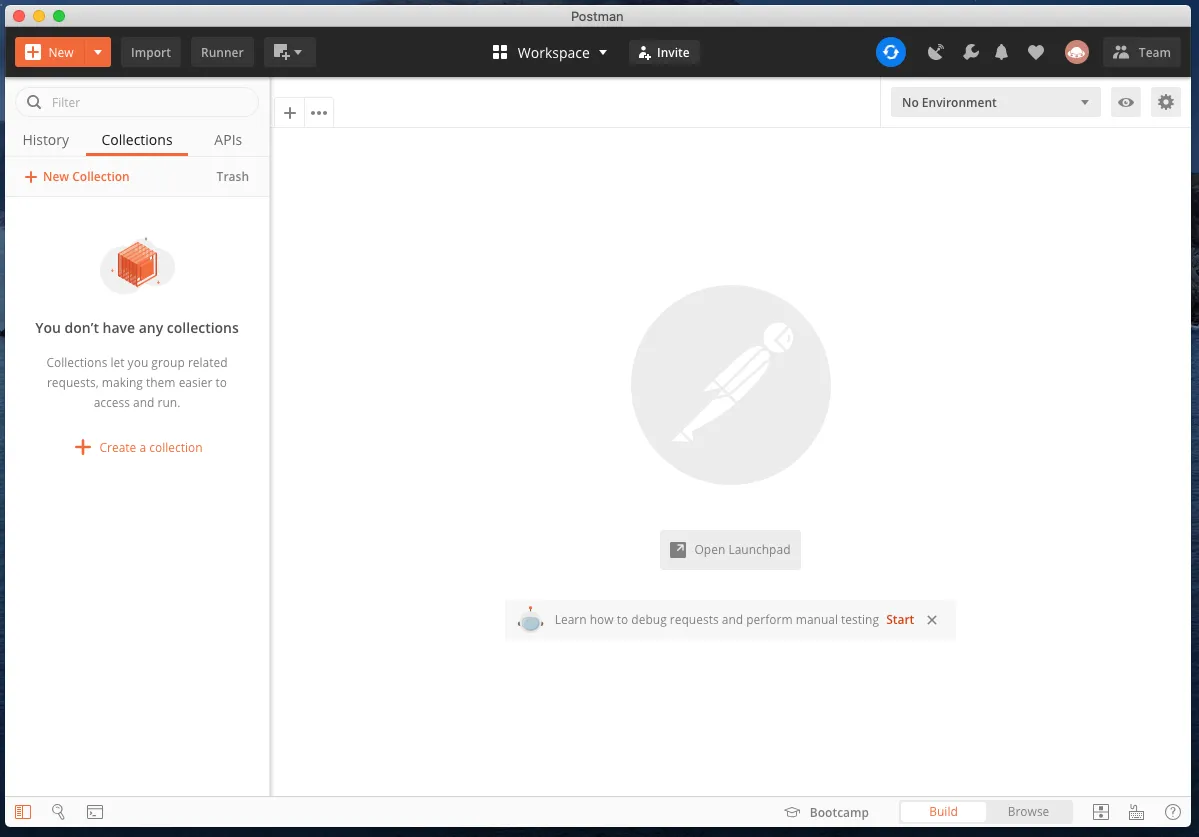Click the orange collections cube illustration
1199x837 pixels.
coord(138,265)
